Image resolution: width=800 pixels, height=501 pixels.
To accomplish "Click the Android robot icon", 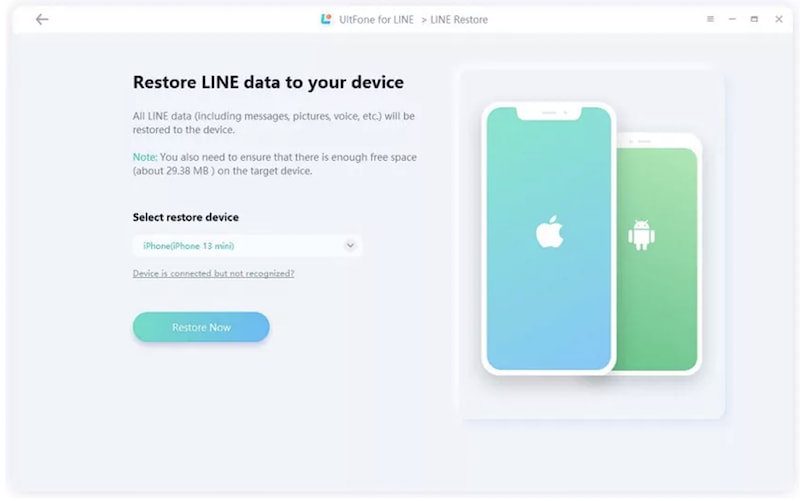I will 641,235.
